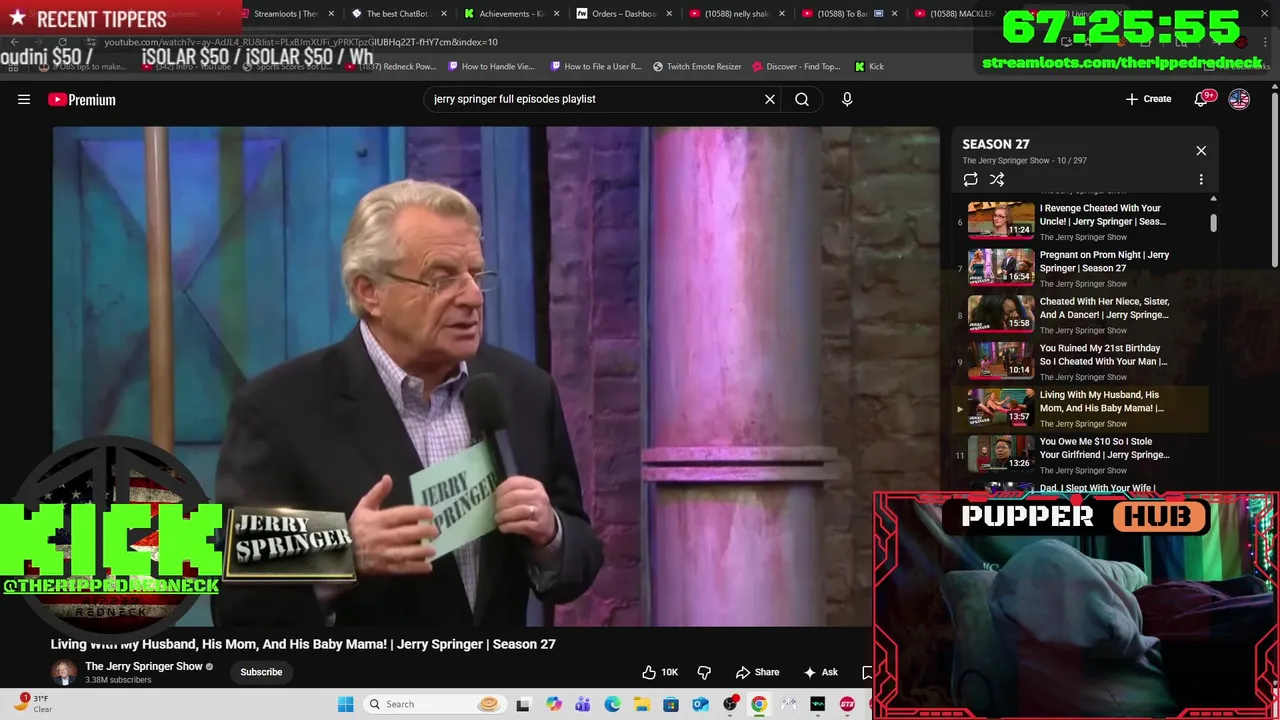Open File Explorer from the taskbar
Image resolution: width=1280 pixels, height=720 pixels.
click(x=642, y=704)
